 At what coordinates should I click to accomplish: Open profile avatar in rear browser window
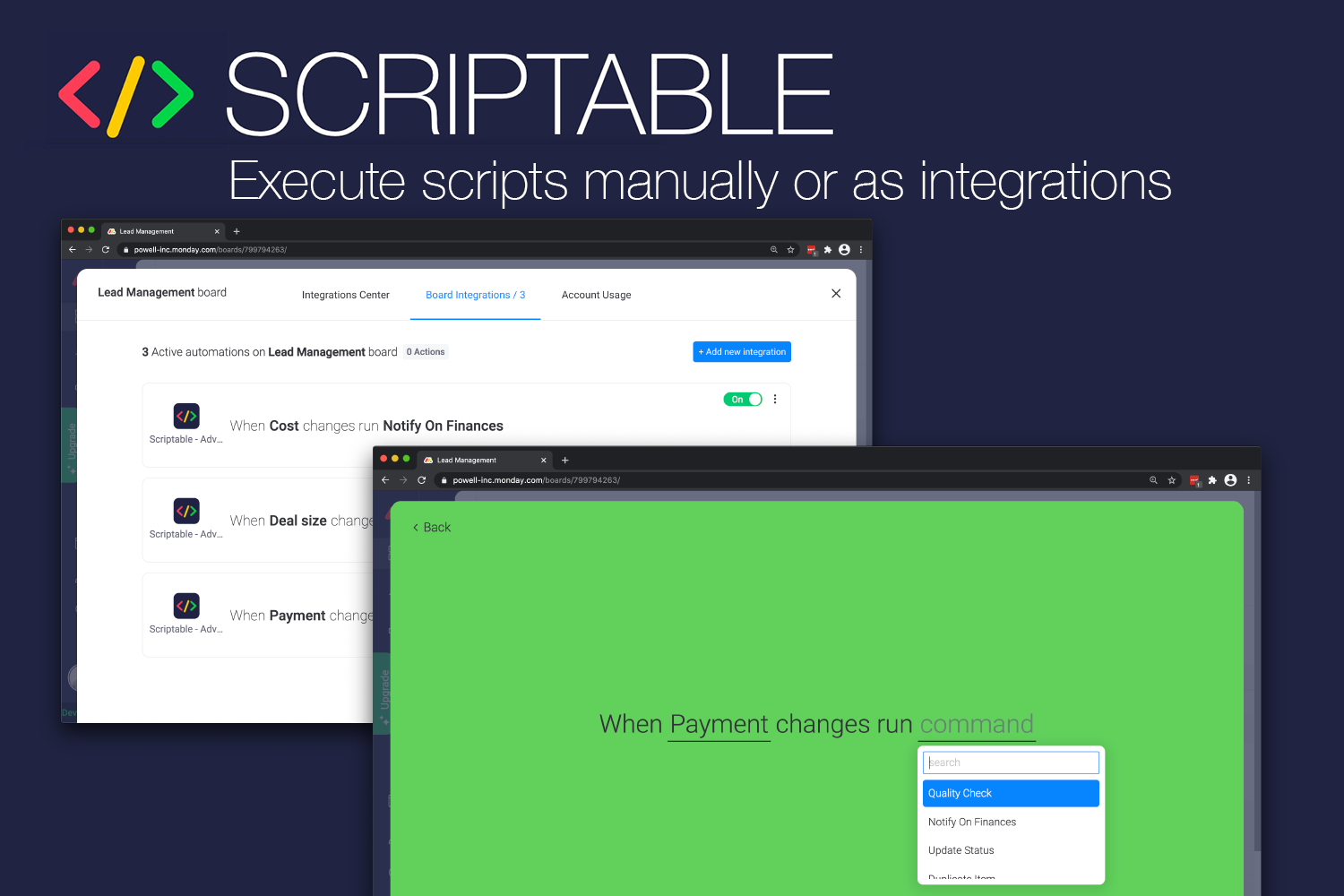coord(844,250)
